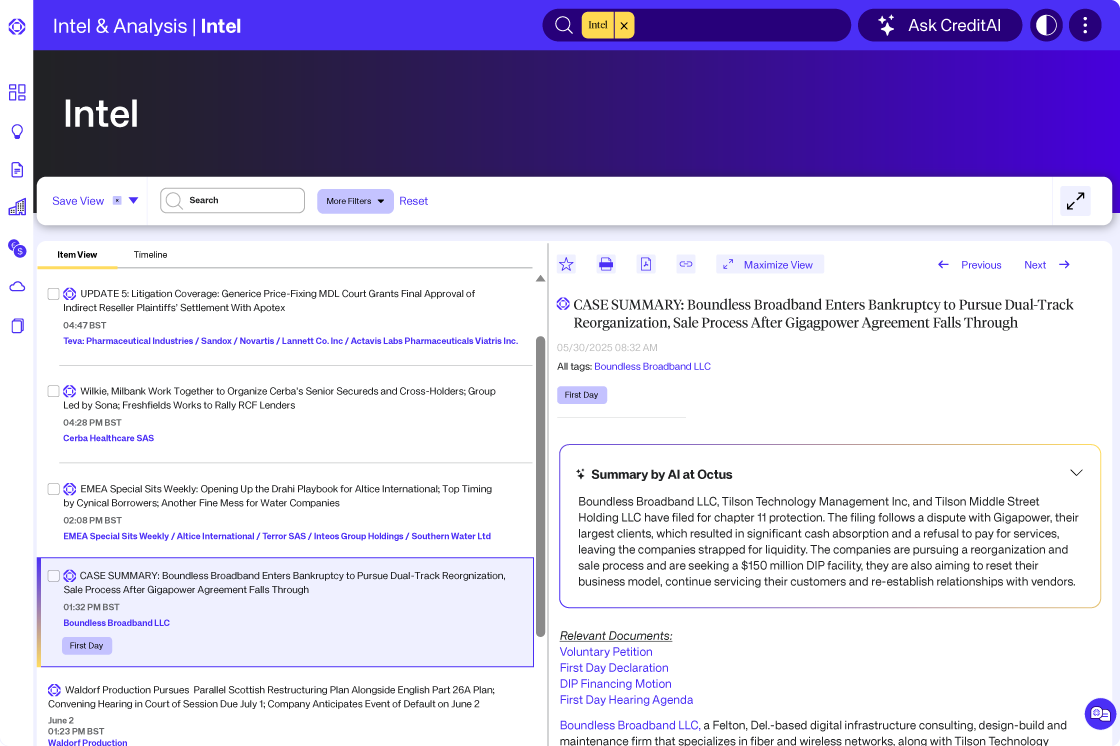Click the Ask CreditAI button

tap(939, 25)
